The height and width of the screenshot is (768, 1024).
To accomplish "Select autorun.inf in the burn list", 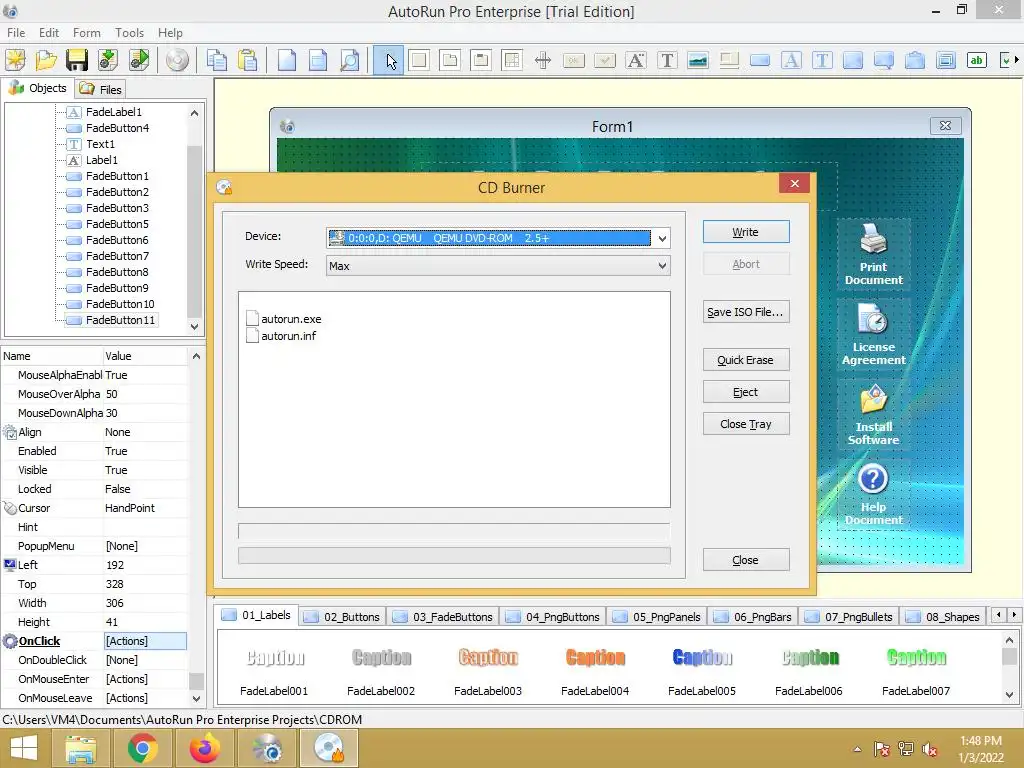I will coord(281,336).
